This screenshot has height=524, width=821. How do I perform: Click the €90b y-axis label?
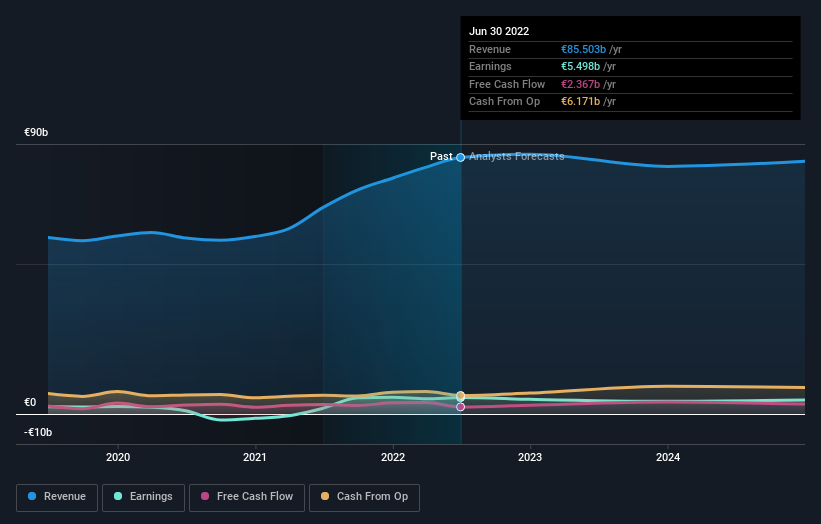pos(36,132)
